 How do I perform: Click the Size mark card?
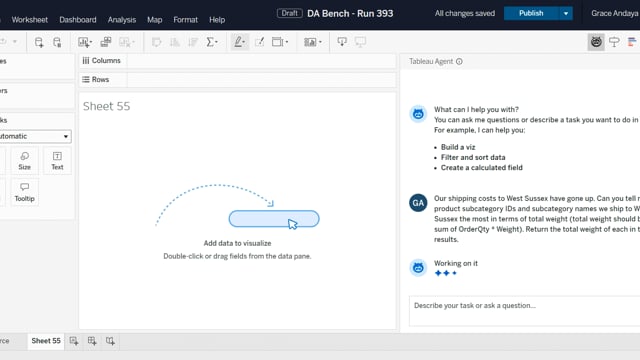[x=24, y=161]
